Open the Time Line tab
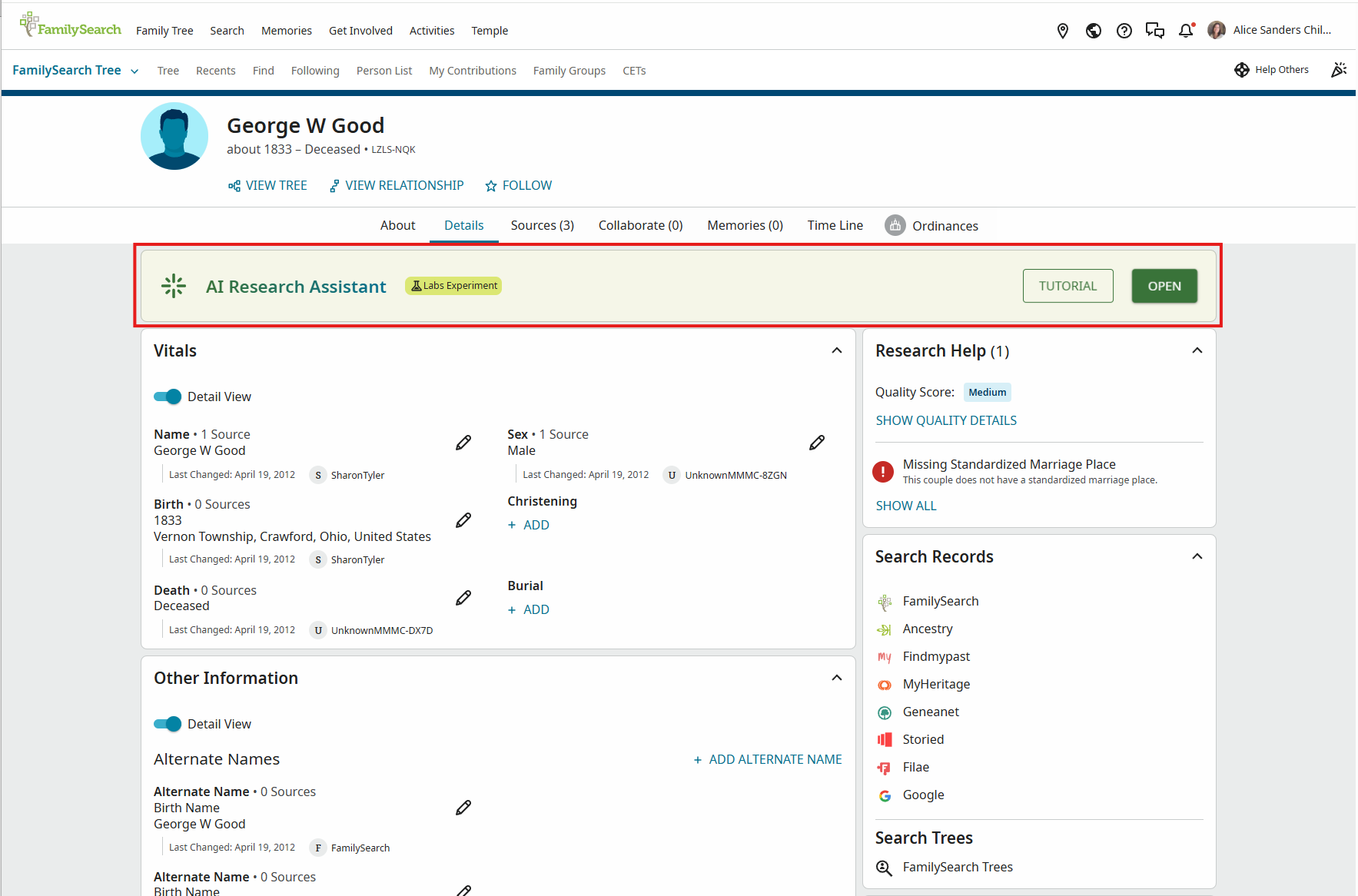 [835, 225]
